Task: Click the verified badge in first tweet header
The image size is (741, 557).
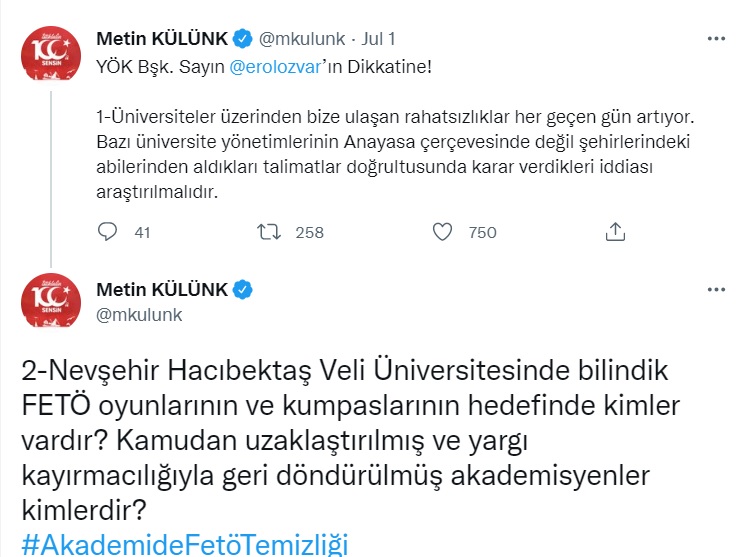Action: tap(243, 39)
